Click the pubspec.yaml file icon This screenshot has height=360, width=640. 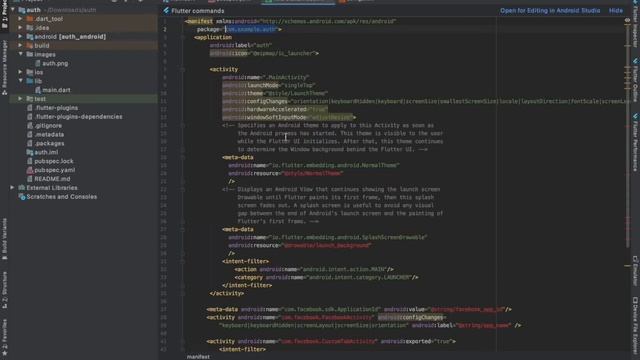click(30, 170)
